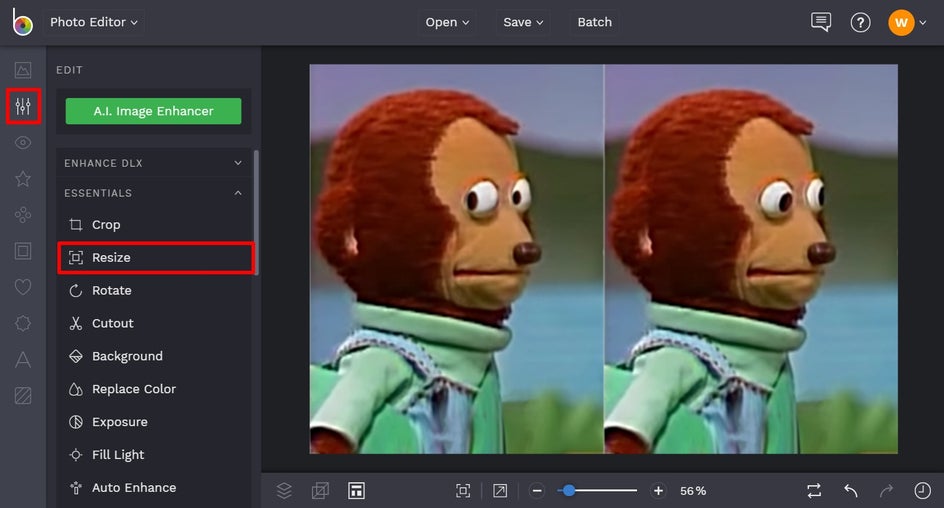944x508 pixels.
Task: Select the Background tool
Action: pos(154,356)
